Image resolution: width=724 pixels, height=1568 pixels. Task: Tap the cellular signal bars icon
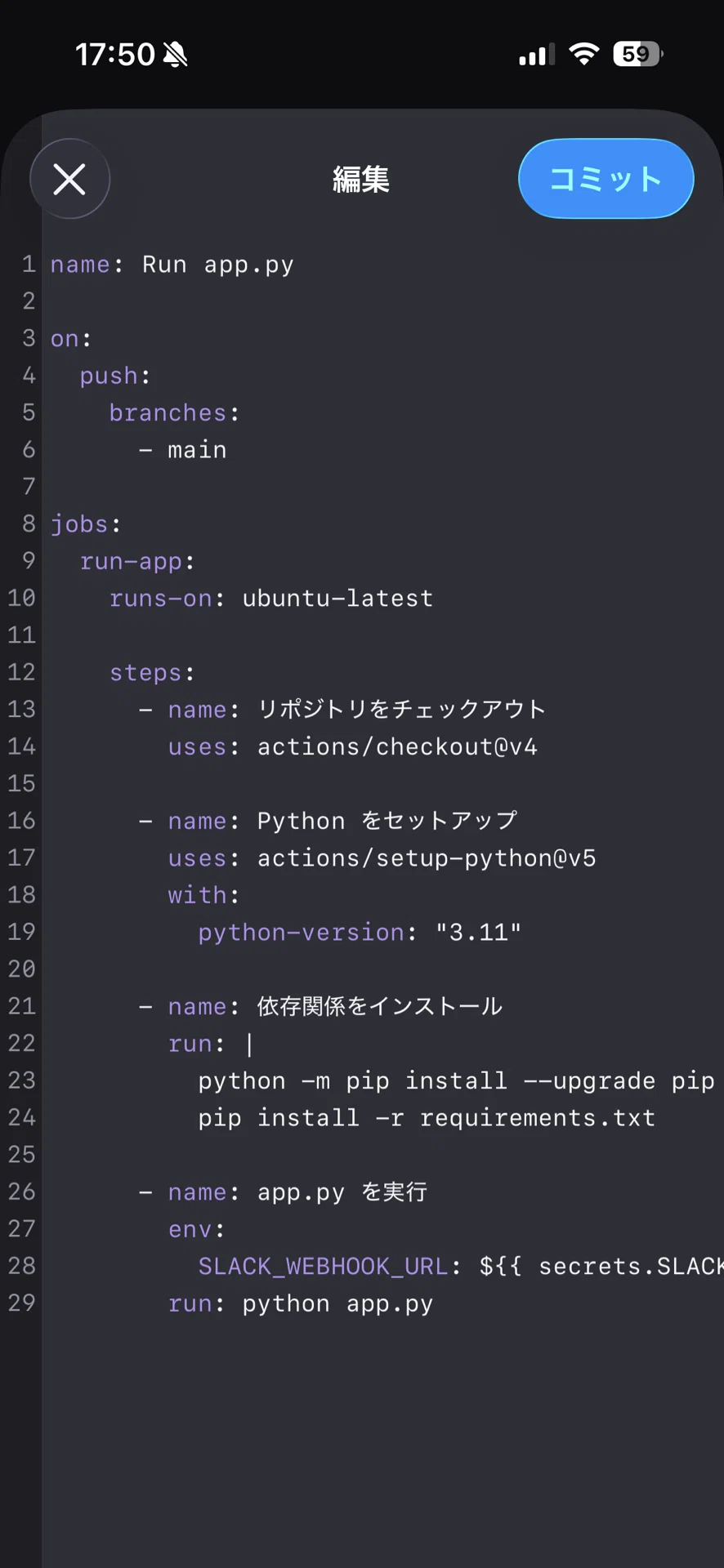[x=537, y=55]
